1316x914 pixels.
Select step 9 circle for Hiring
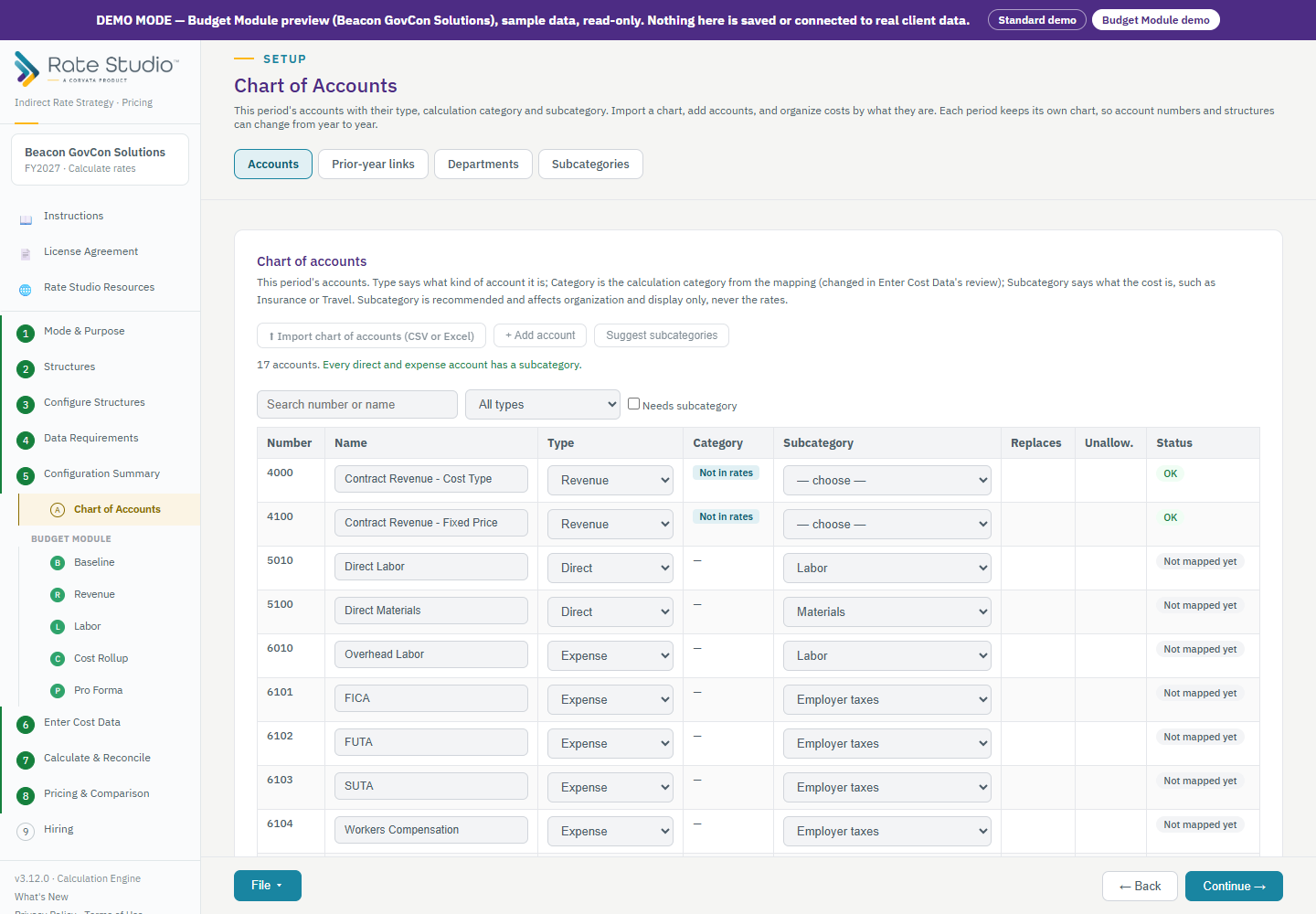click(26, 832)
